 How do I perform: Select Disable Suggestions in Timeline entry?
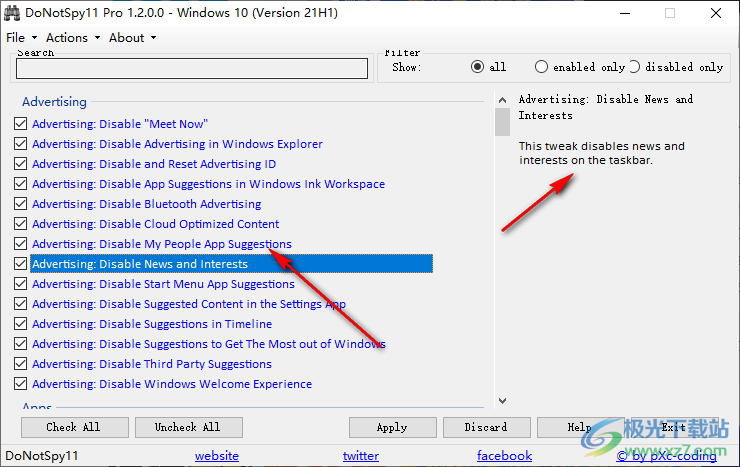point(151,324)
